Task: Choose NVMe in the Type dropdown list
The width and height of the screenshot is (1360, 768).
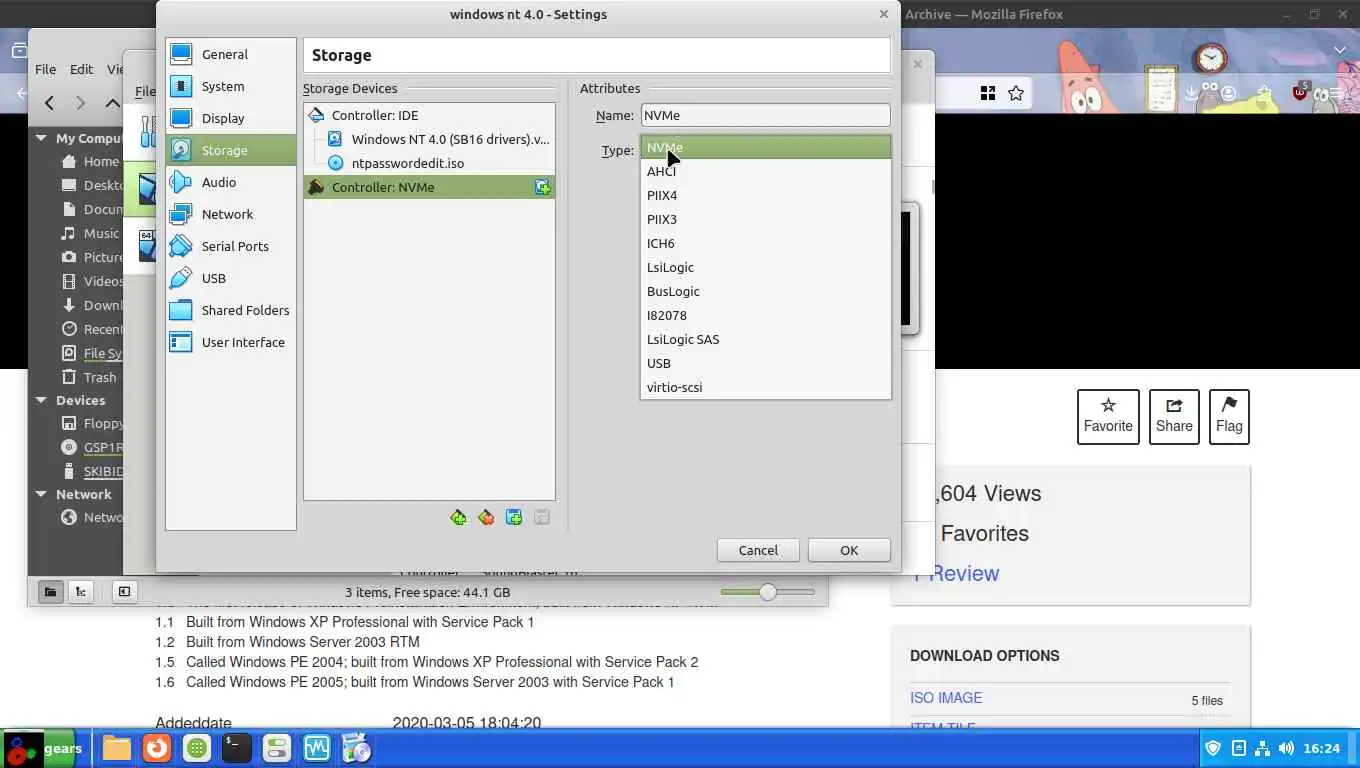Action: [x=765, y=147]
